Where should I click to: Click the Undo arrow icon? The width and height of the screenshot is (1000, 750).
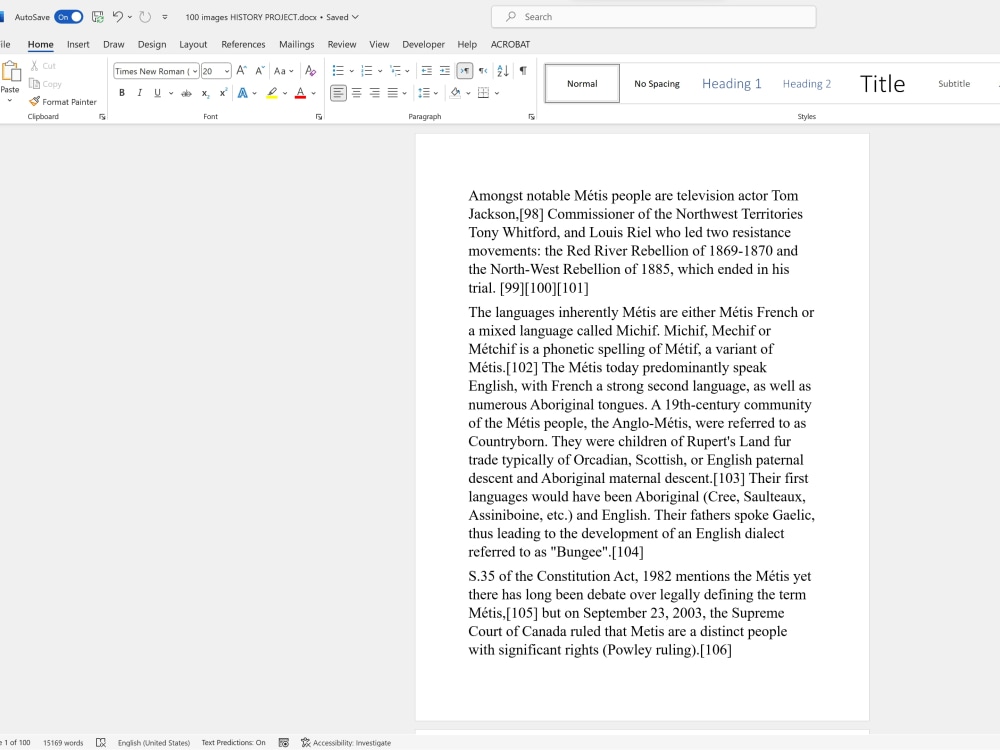(x=117, y=17)
